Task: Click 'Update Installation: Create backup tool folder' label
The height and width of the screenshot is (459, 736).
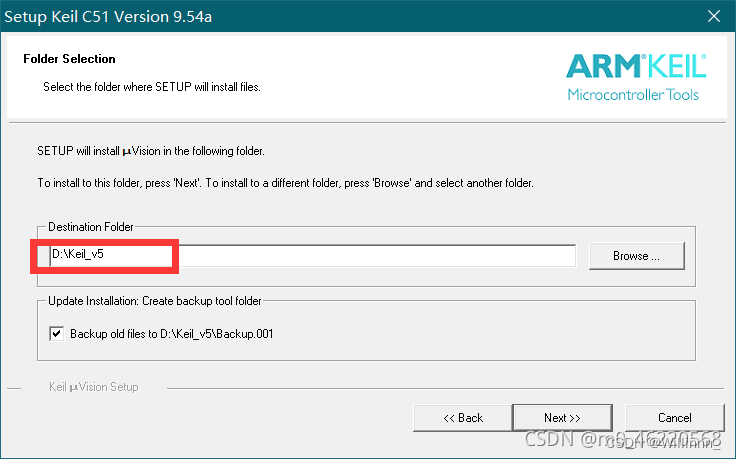Action: pyautogui.click(x=155, y=301)
